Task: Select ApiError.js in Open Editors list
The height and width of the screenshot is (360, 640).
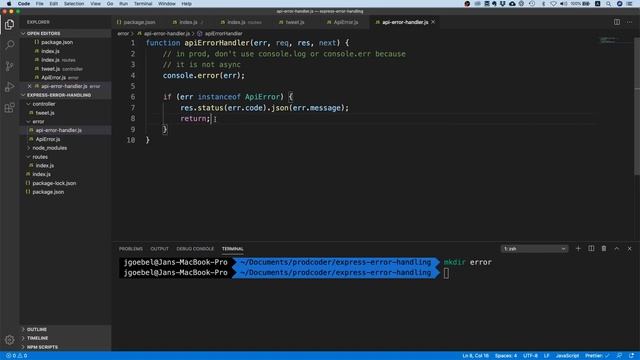Action: pyautogui.click(x=53, y=78)
